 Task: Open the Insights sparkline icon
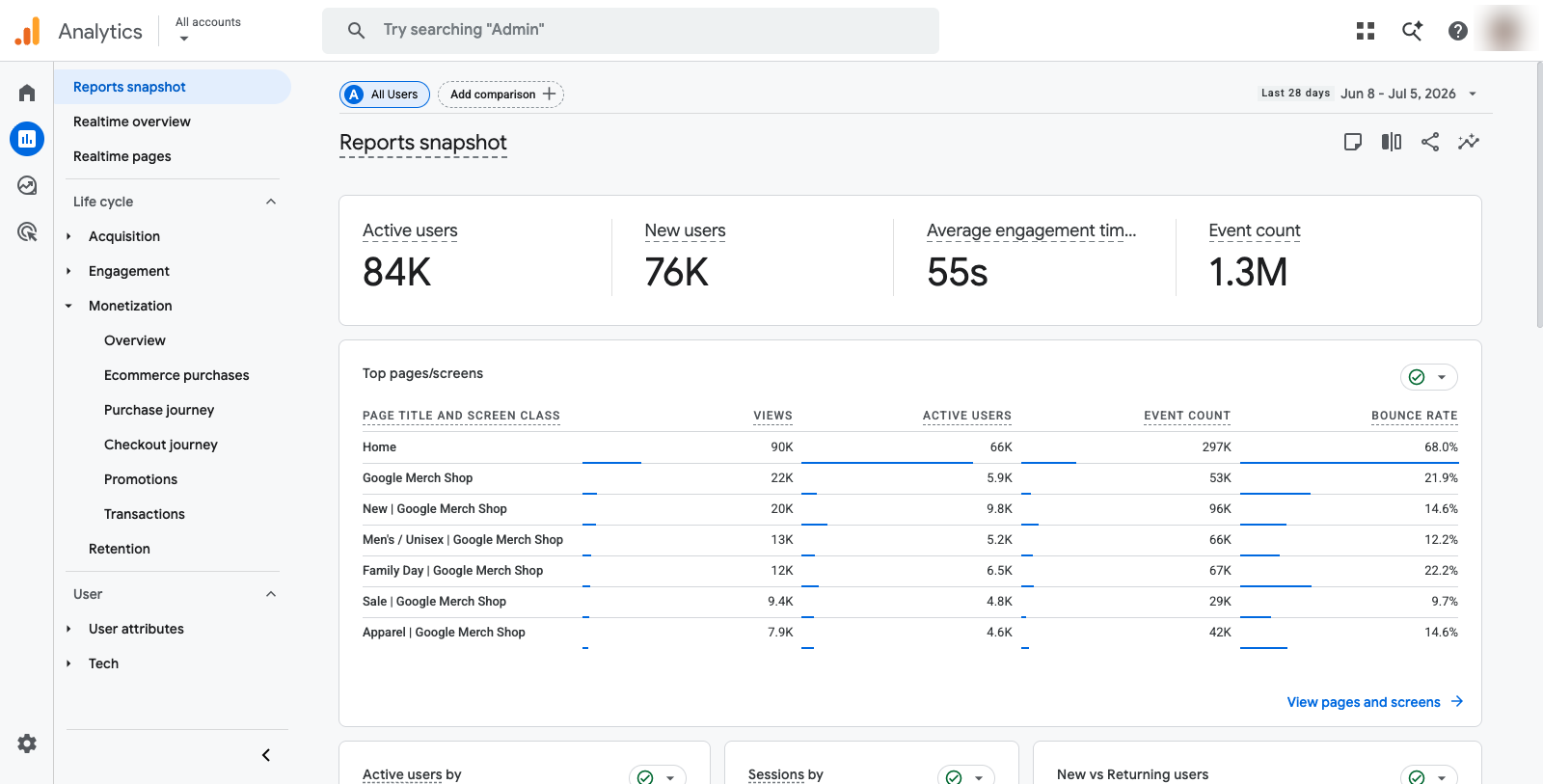pos(1469,142)
